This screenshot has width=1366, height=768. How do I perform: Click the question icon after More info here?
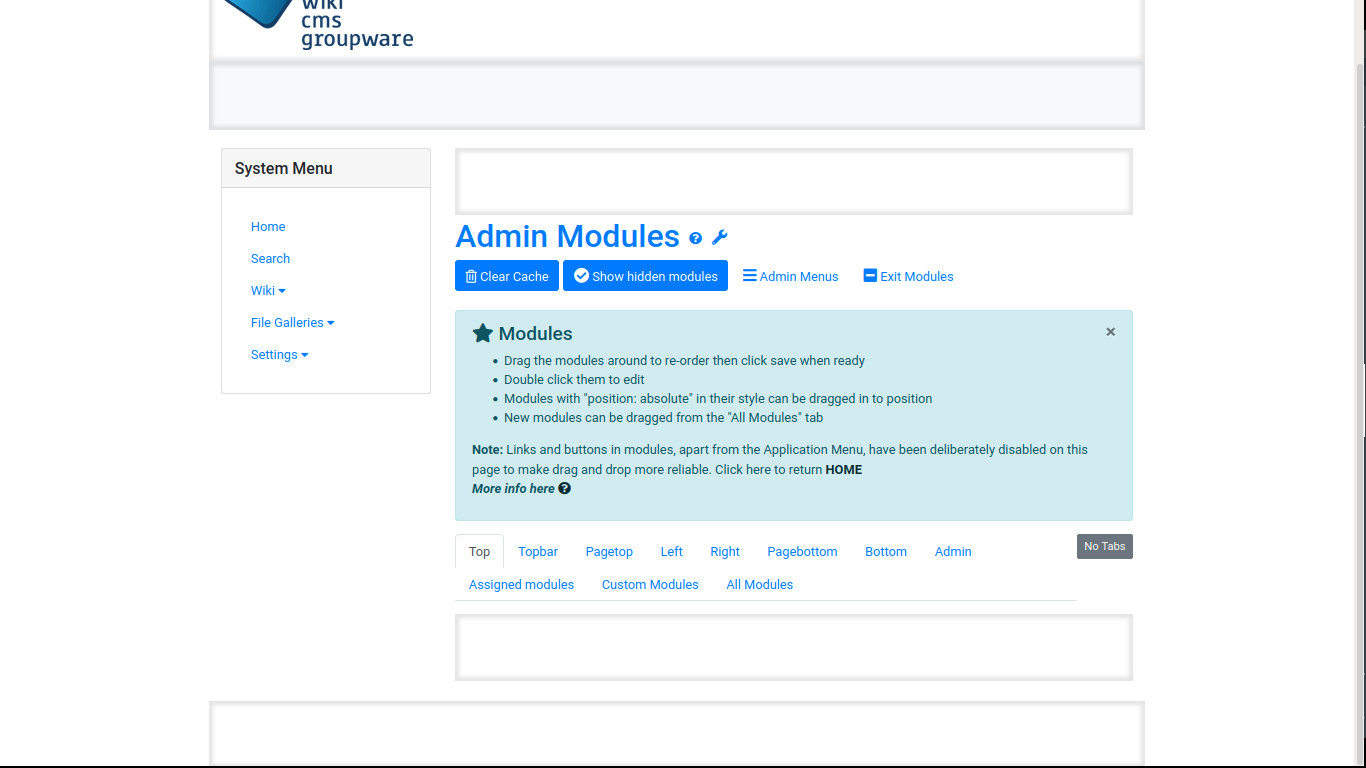tap(565, 489)
